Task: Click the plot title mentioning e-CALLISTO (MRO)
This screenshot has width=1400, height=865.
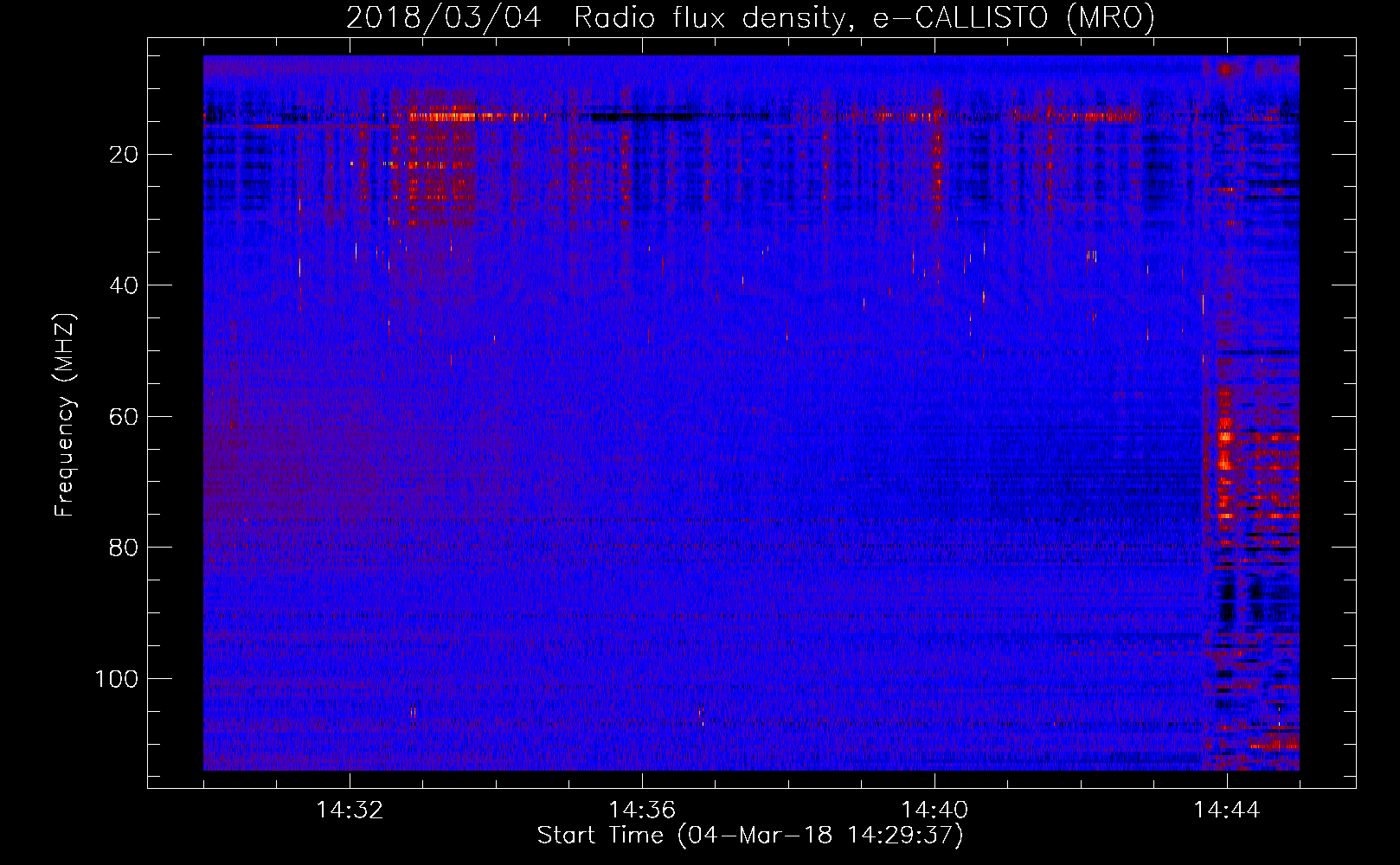Action: pyautogui.click(x=750, y=17)
